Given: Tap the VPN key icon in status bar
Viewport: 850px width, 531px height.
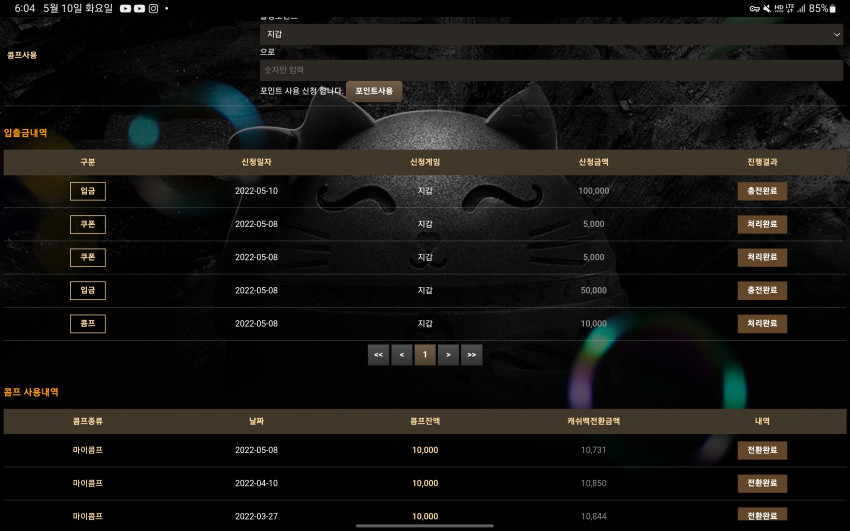Looking at the screenshot, I should (x=755, y=9).
